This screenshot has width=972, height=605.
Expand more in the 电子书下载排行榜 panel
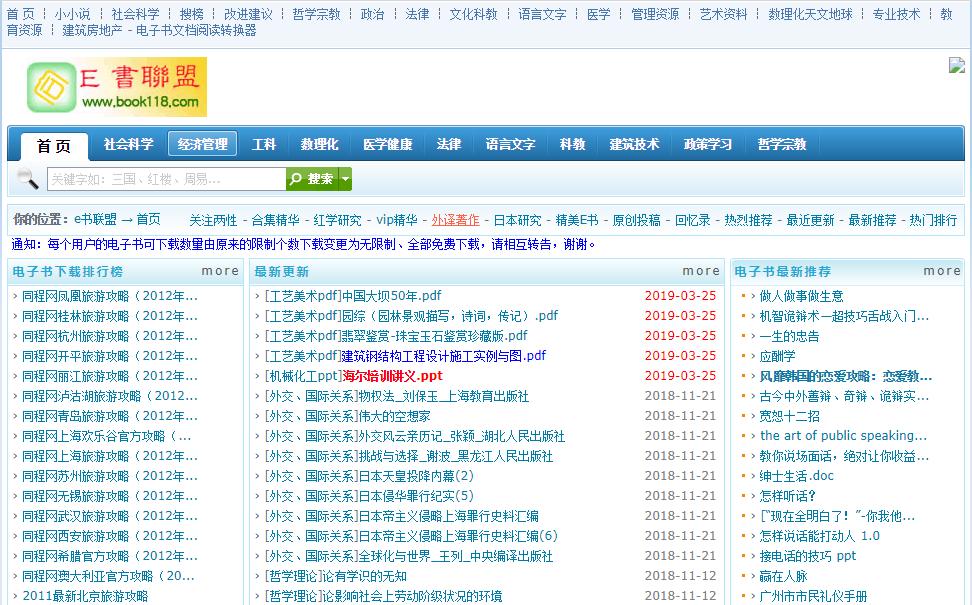coord(220,270)
